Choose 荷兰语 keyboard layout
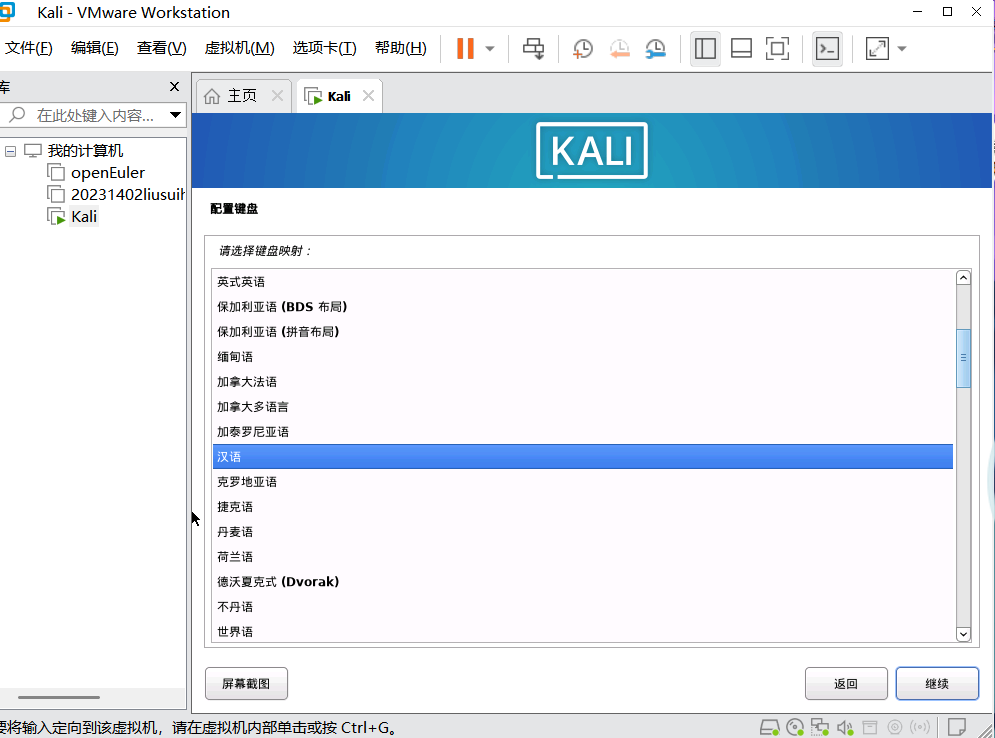Viewport: 995px width, 738px height. (583, 557)
